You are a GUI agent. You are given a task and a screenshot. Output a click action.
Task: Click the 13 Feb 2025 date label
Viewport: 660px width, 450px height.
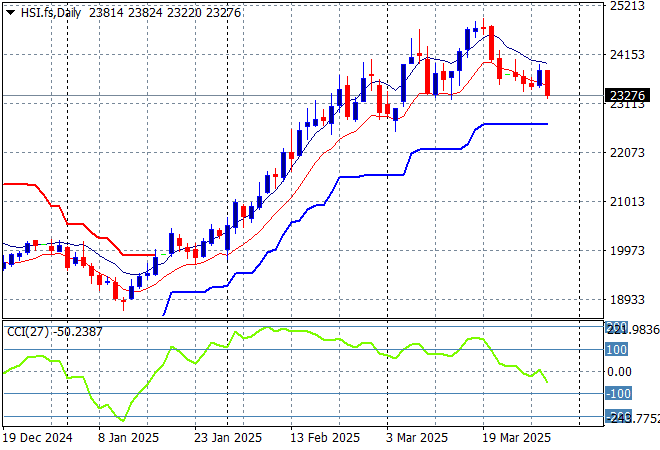(325, 438)
